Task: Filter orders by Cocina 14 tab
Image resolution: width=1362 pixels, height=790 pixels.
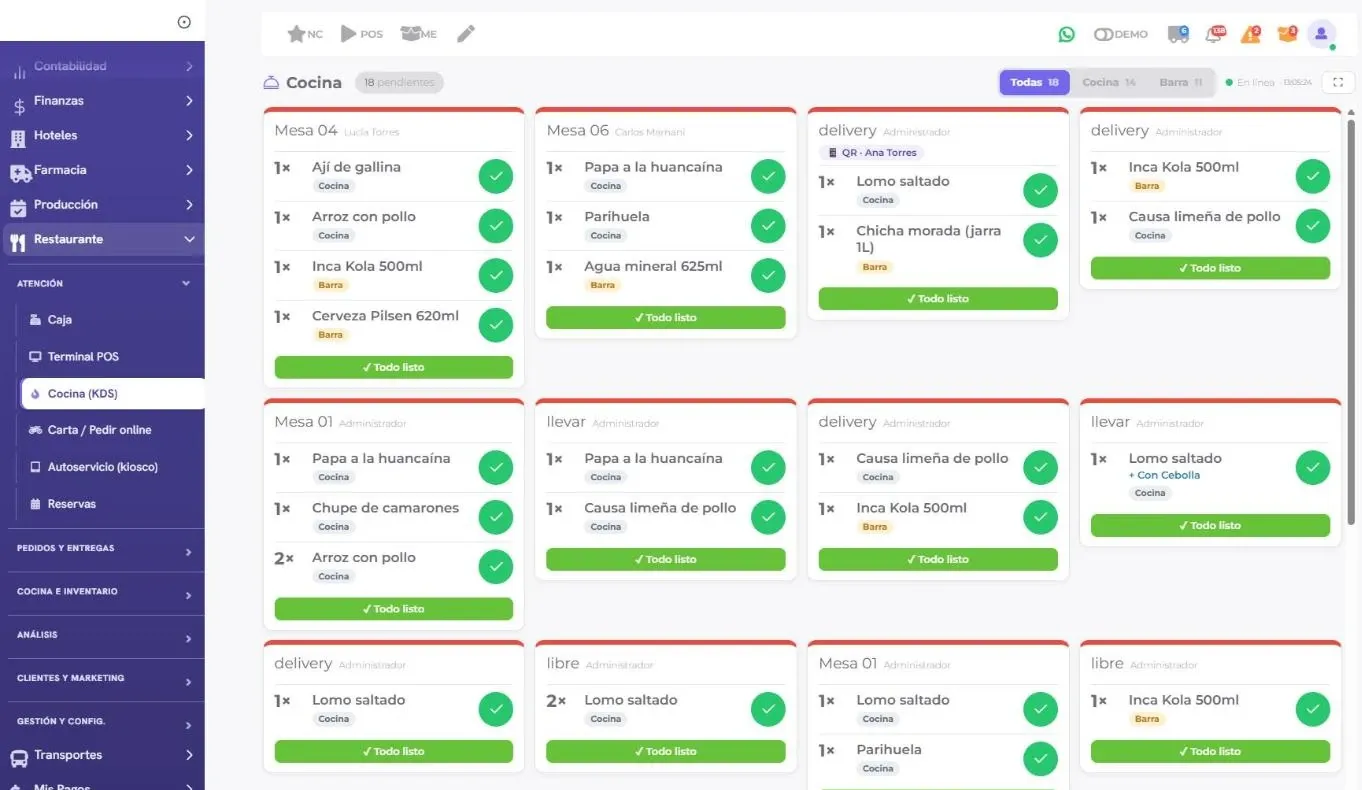Action: (x=1109, y=82)
